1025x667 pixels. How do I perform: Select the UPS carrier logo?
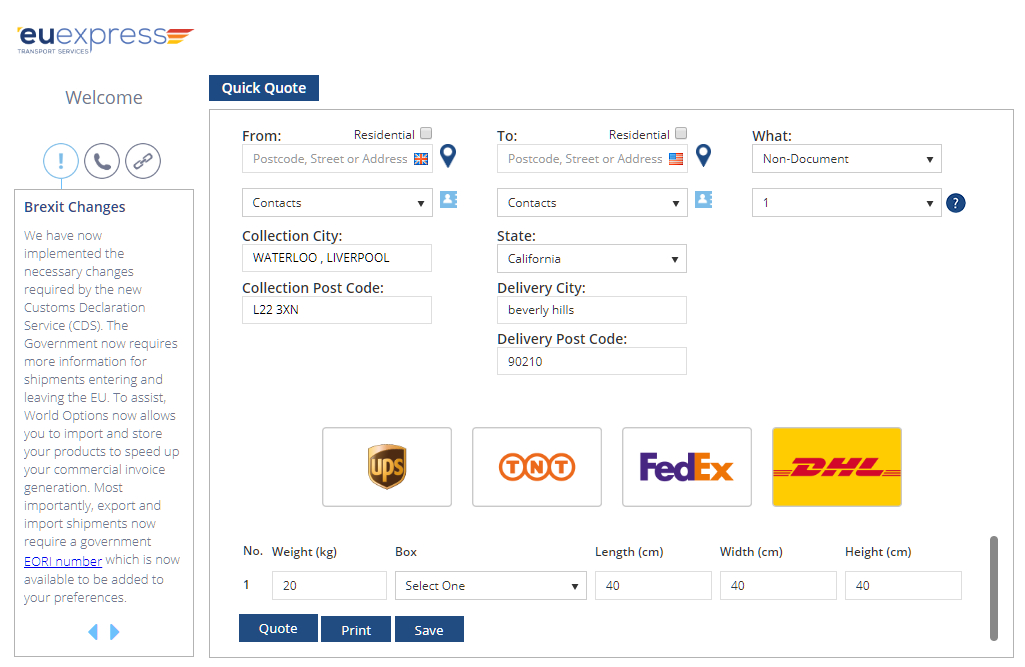point(387,467)
